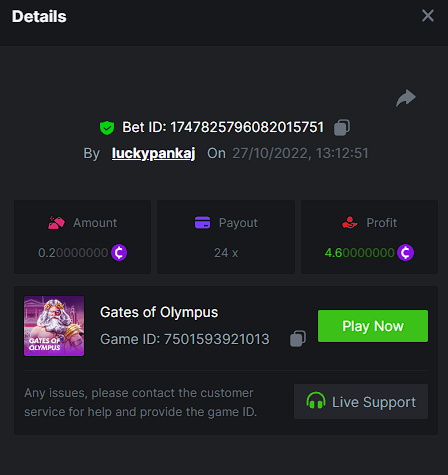Click the share arrow icon
The image size is (448, 475).
(x=406, y=98)
